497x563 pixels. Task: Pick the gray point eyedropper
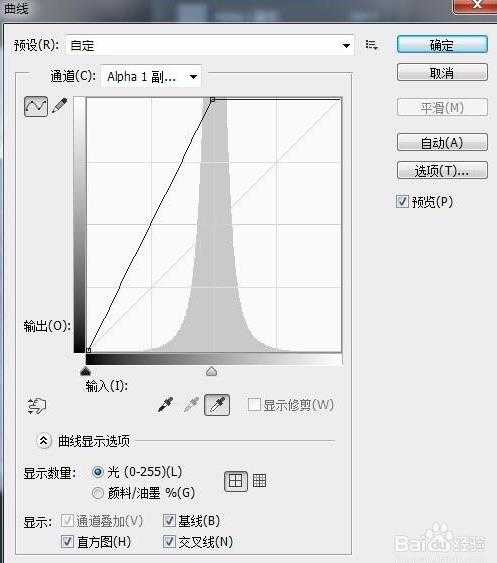[191, 405]
